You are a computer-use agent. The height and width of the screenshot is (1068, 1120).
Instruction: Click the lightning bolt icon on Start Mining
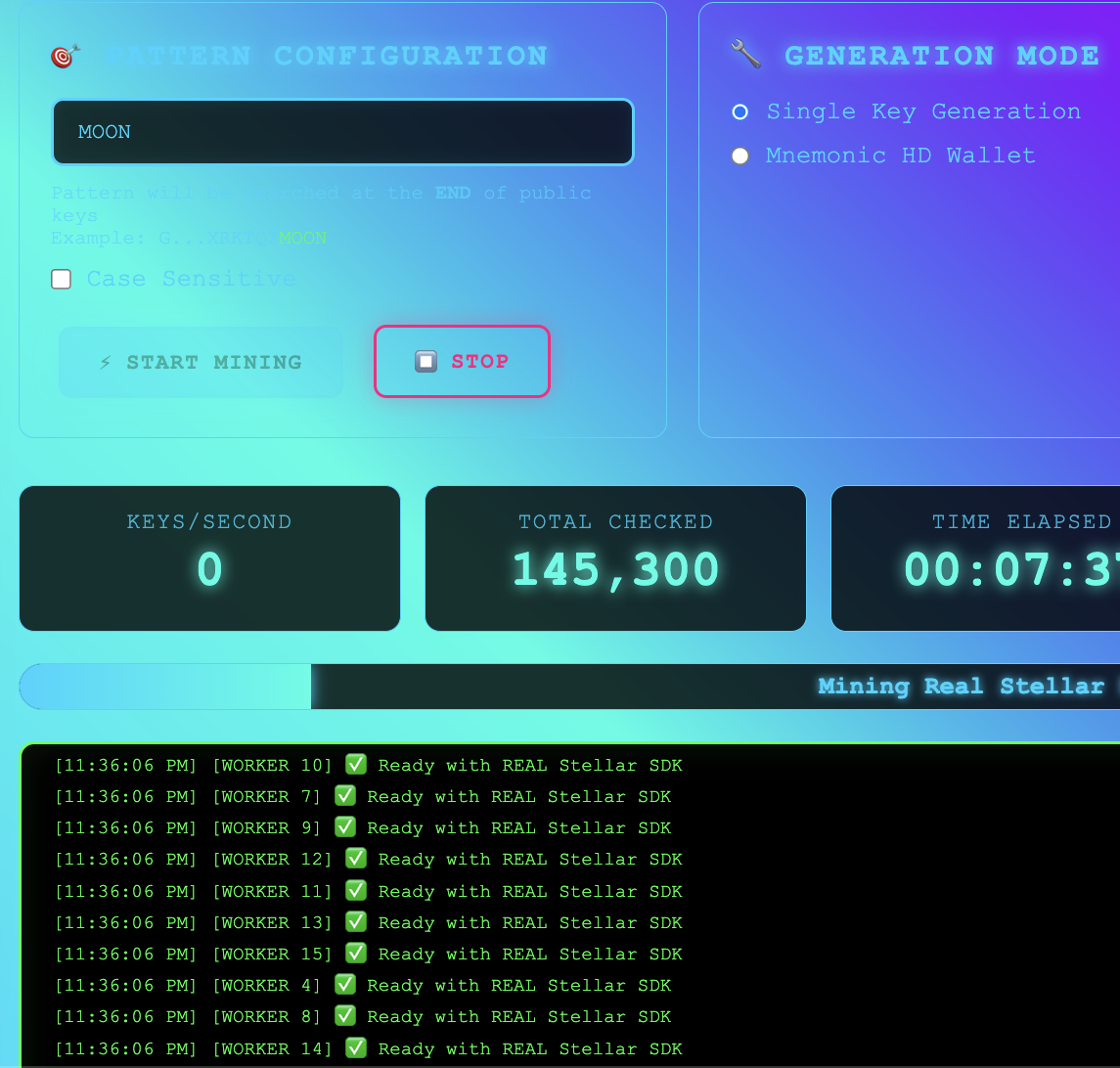click(106, 363)
